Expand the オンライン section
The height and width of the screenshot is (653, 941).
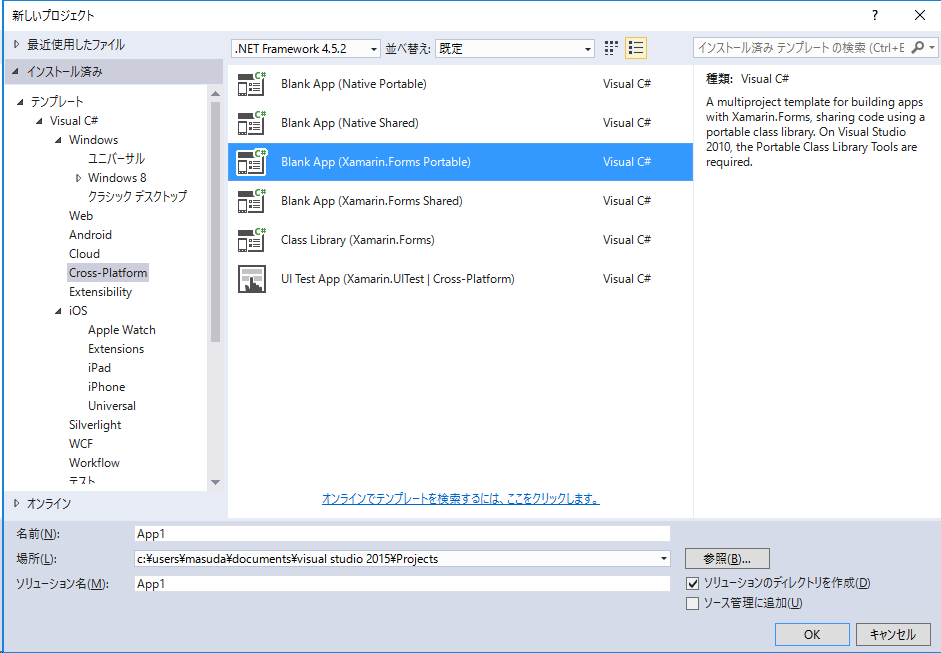17,503
